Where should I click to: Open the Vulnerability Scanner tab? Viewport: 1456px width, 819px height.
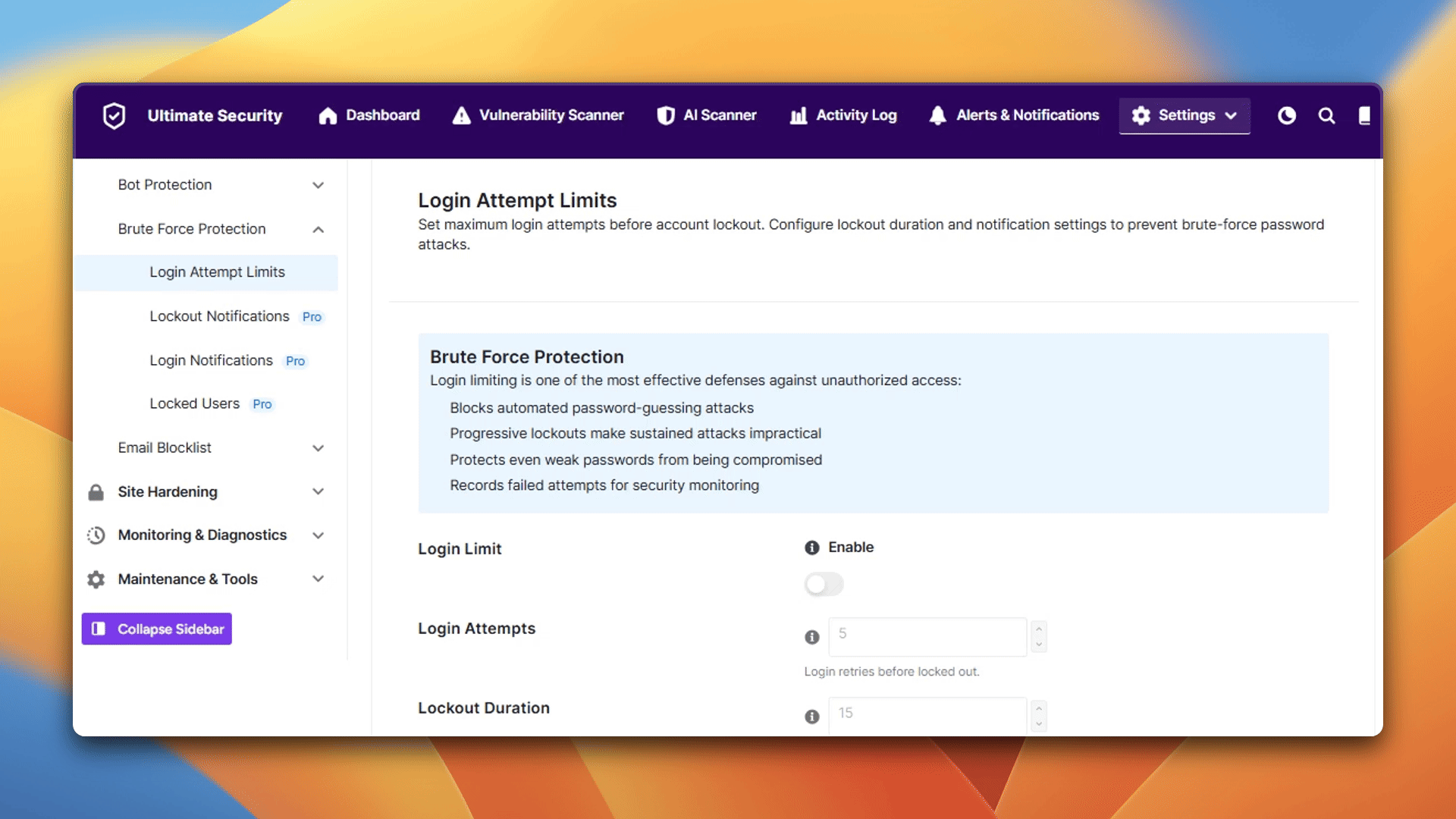538,115
